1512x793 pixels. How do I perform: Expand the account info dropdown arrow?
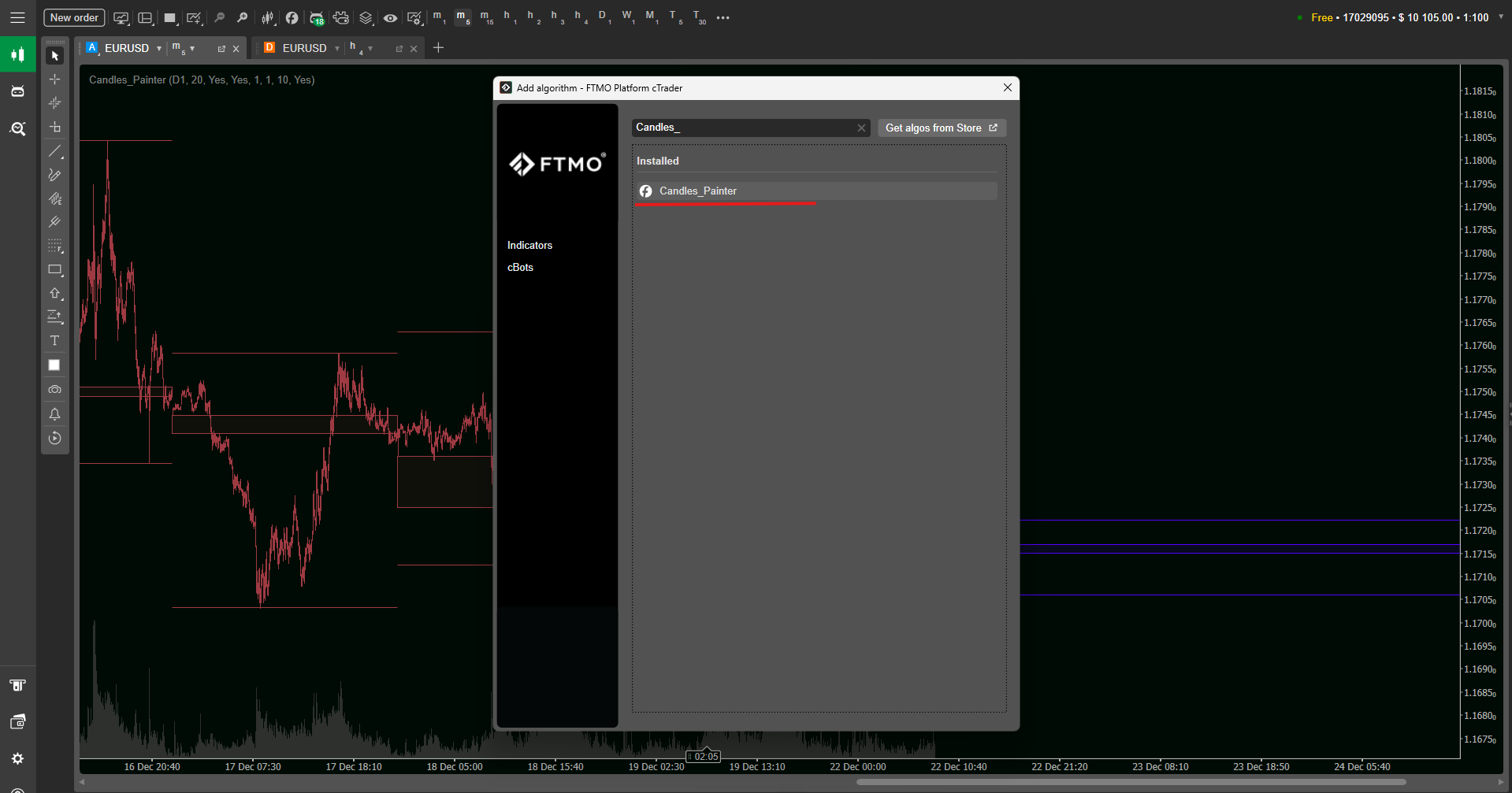point(1500,17)
